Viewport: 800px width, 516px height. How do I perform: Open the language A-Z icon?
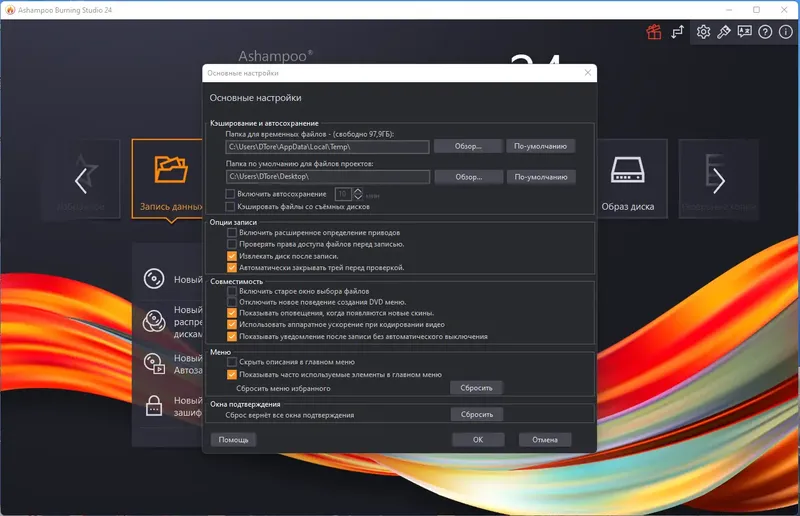point(744,32)
